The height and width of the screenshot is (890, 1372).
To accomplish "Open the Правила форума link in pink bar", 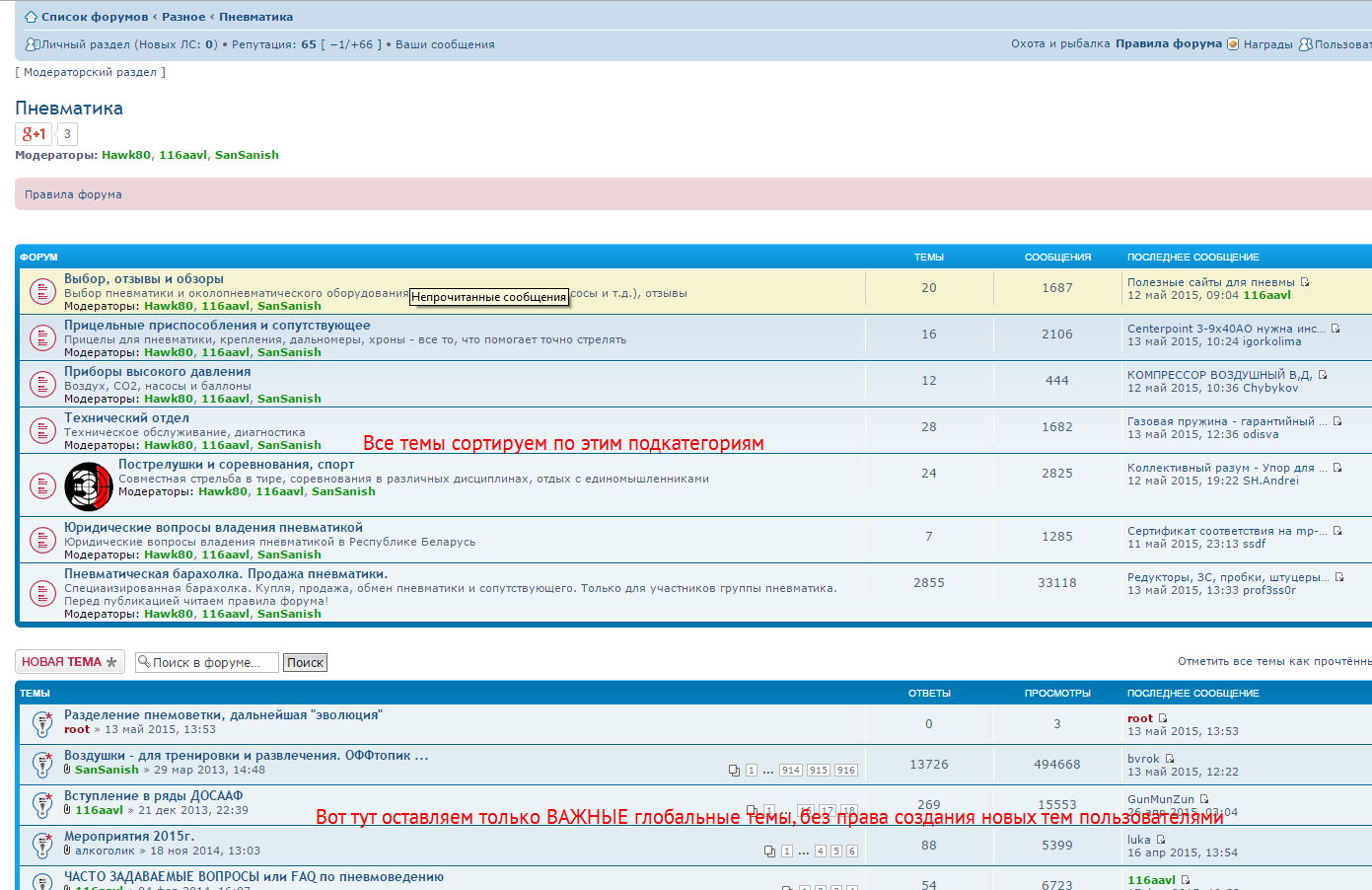I will 73,194.
